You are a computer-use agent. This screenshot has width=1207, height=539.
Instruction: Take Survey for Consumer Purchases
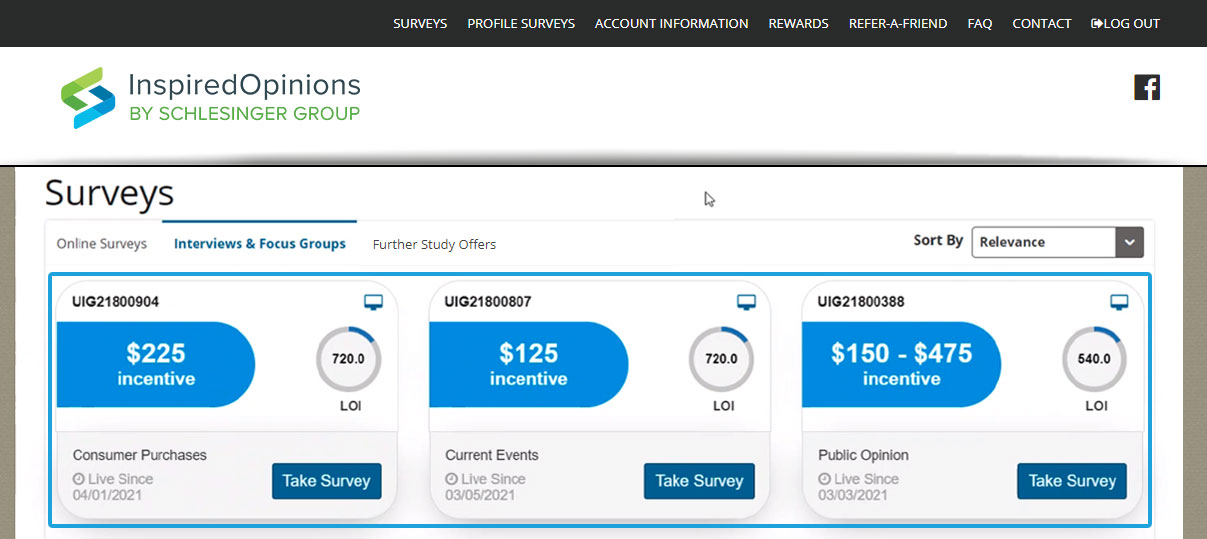point(327,481)
